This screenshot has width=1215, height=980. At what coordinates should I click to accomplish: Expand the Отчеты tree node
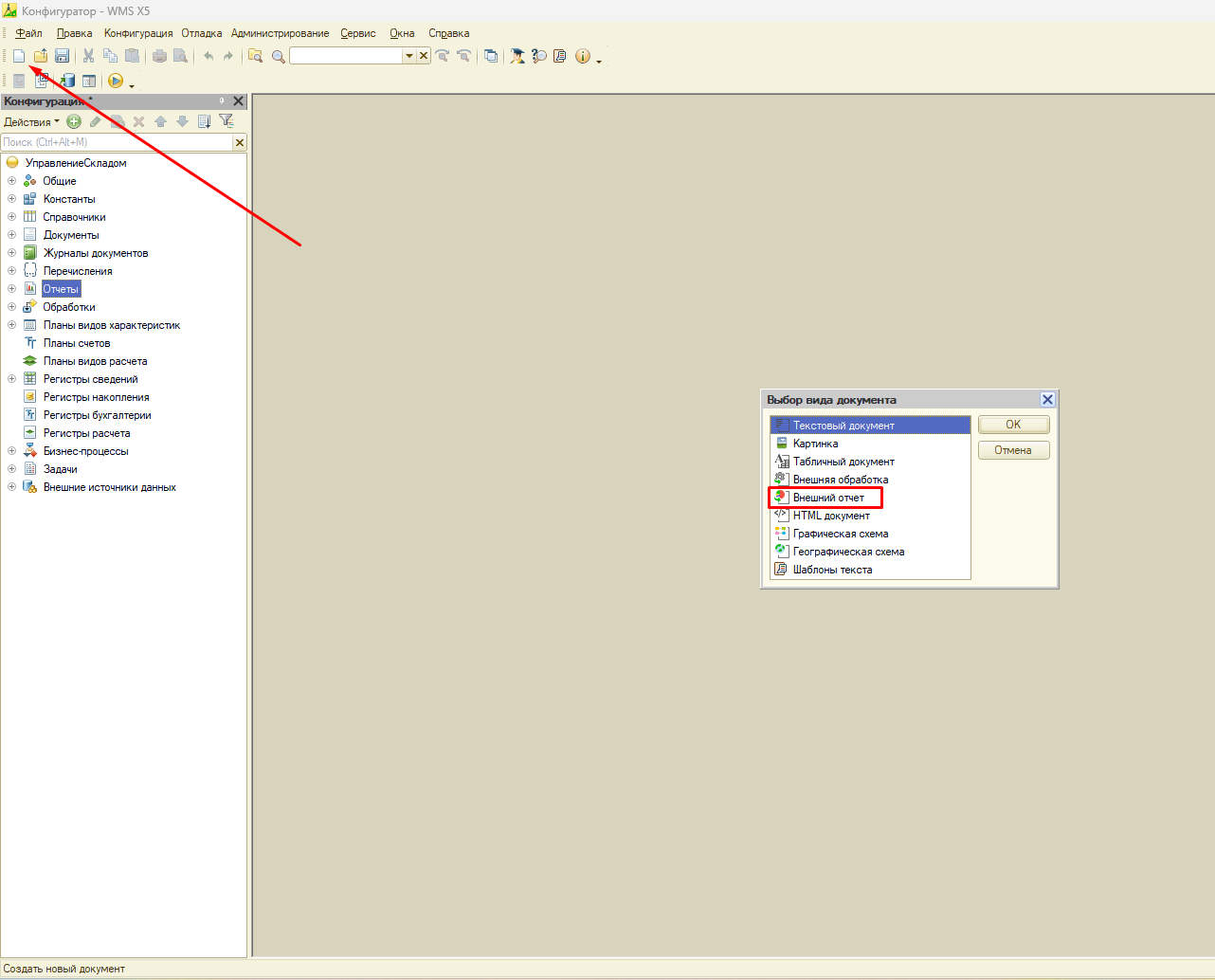tap(11, 289)
